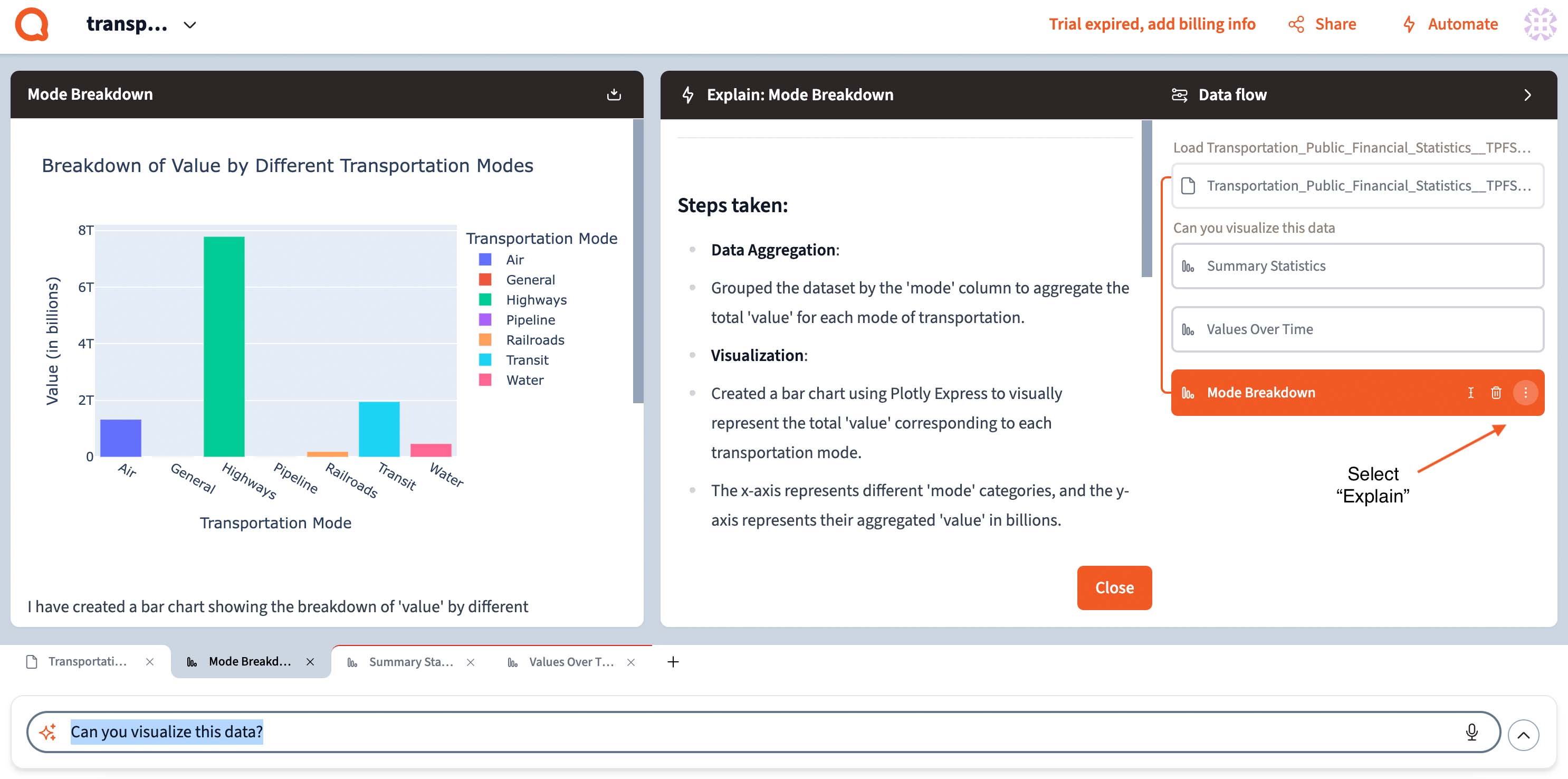Rename the Mode Breakdown step
This screenshot has width=1568, height=779.
(1470, 393)
